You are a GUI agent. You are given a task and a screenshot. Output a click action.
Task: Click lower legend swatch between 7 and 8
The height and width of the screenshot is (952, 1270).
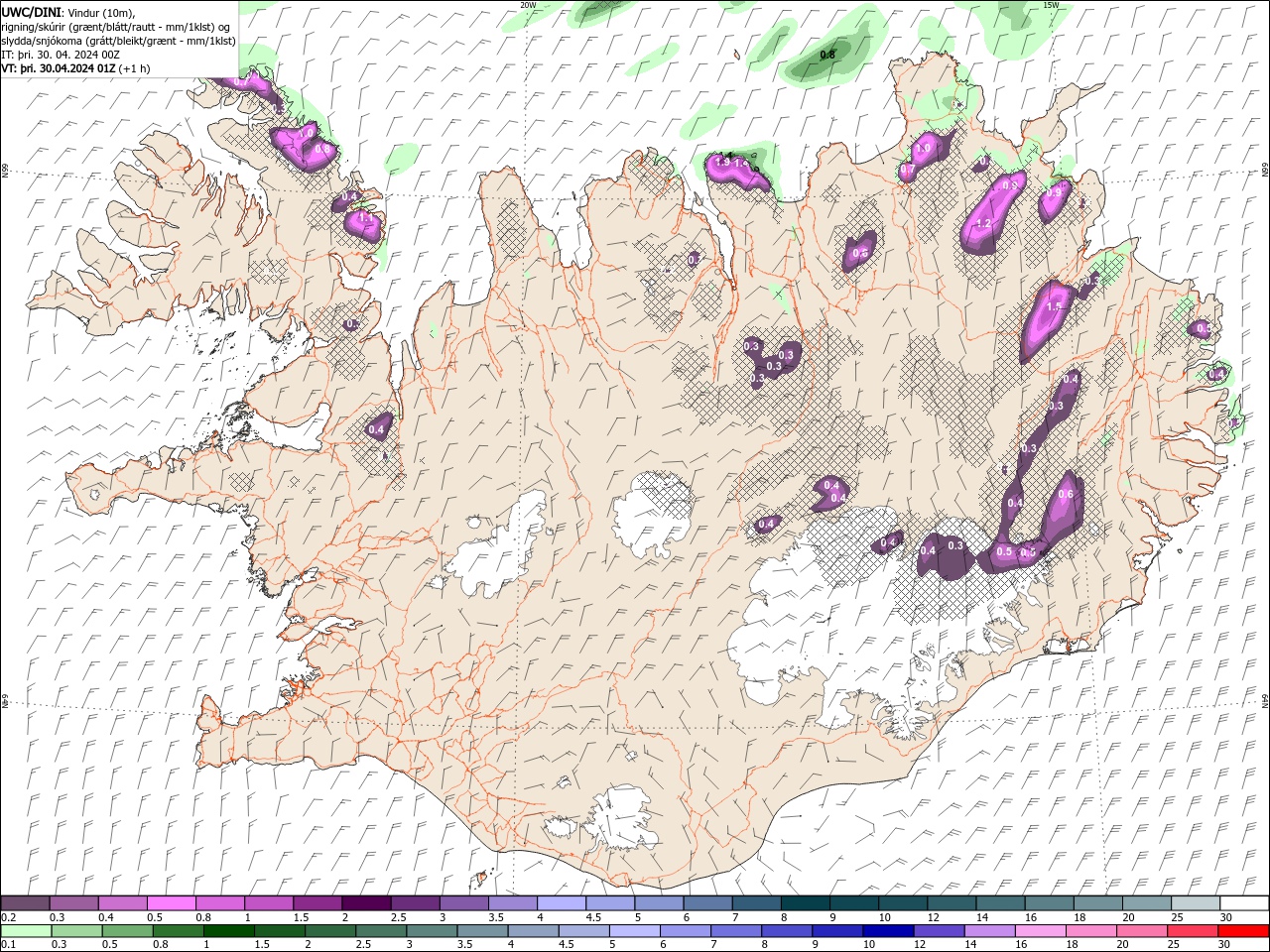point(736,931)
